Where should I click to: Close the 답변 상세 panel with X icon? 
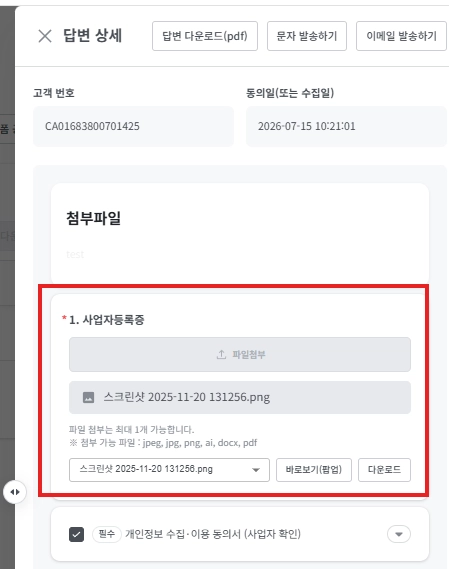[x=45, y=36]
